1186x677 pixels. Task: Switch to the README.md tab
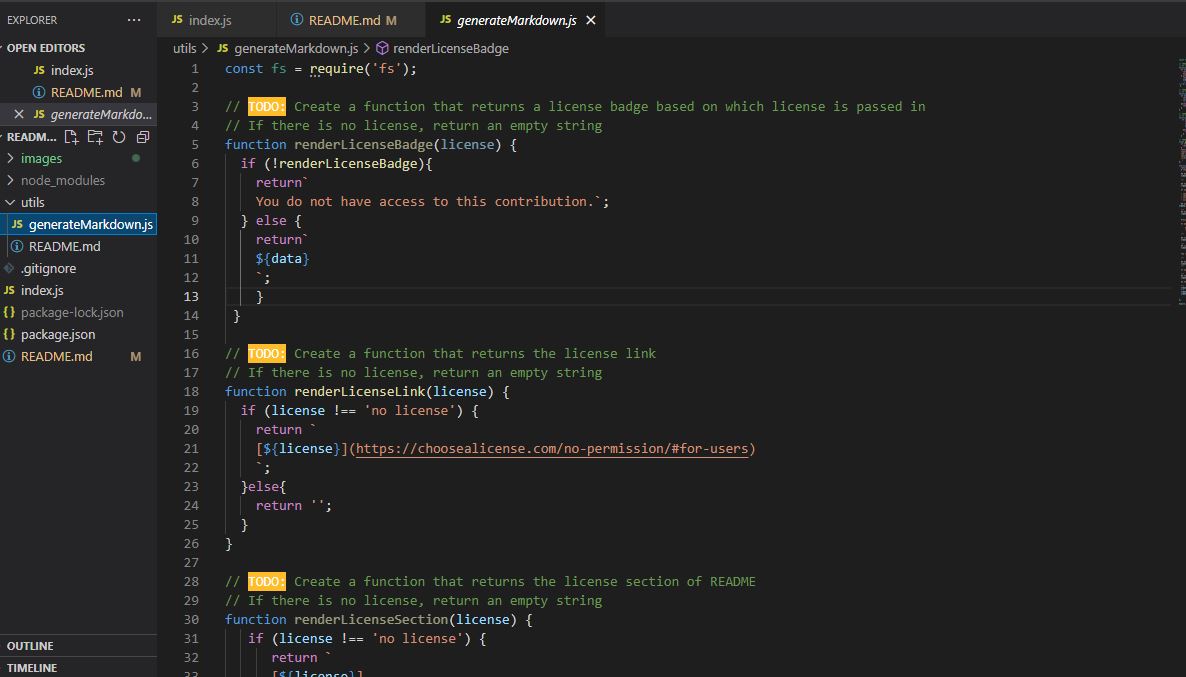point(347,18)
